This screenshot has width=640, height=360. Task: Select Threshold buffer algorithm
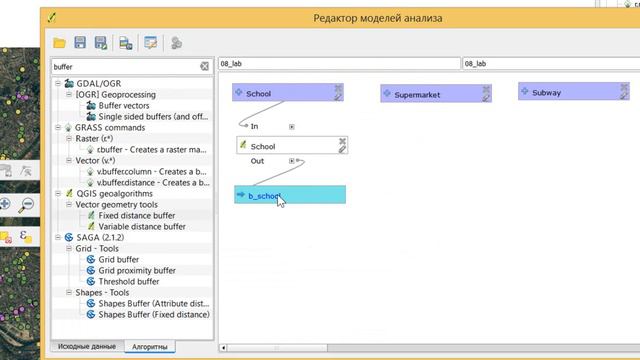(129, 282)
